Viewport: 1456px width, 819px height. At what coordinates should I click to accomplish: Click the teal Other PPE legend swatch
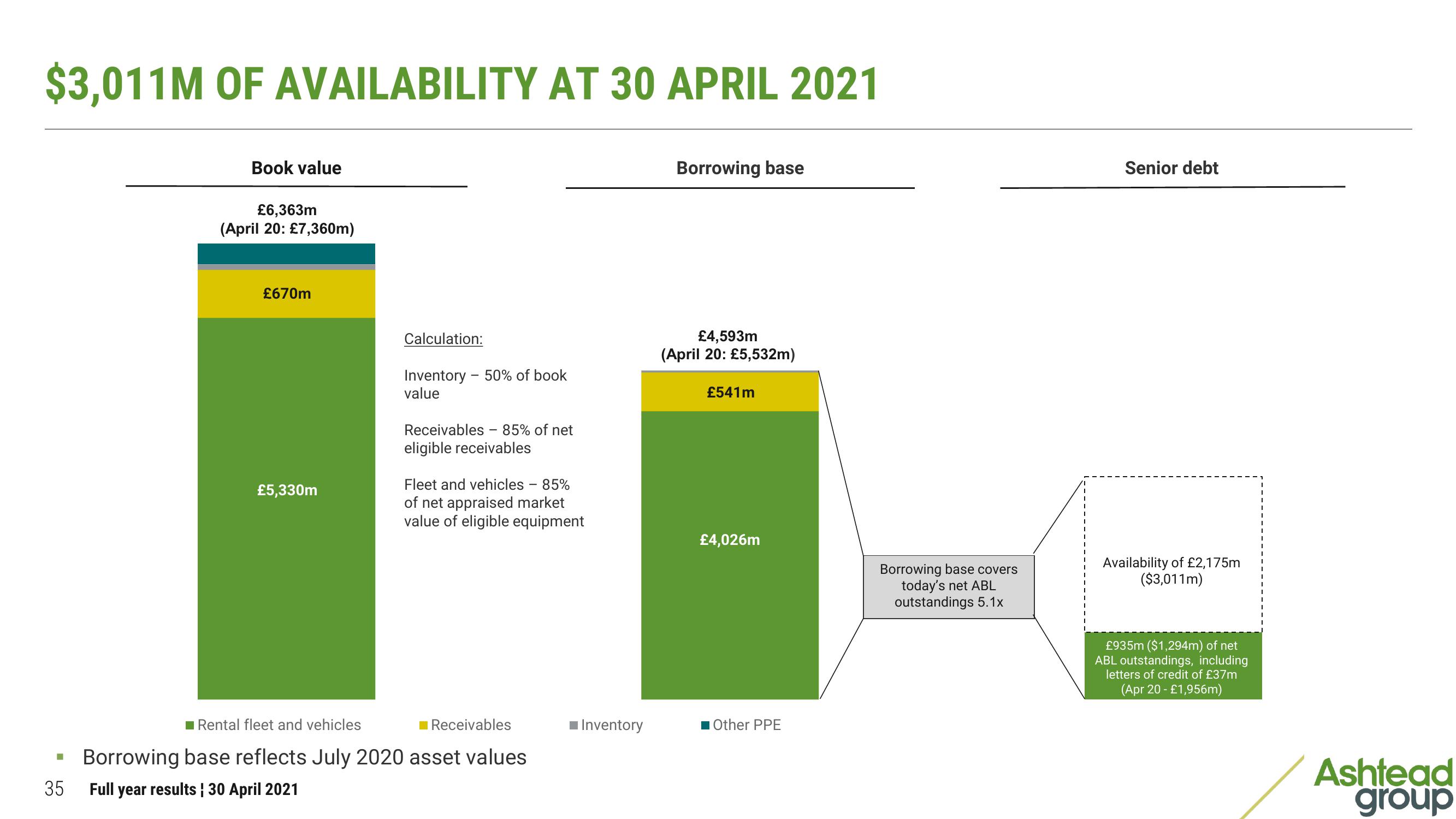[706, 725]
